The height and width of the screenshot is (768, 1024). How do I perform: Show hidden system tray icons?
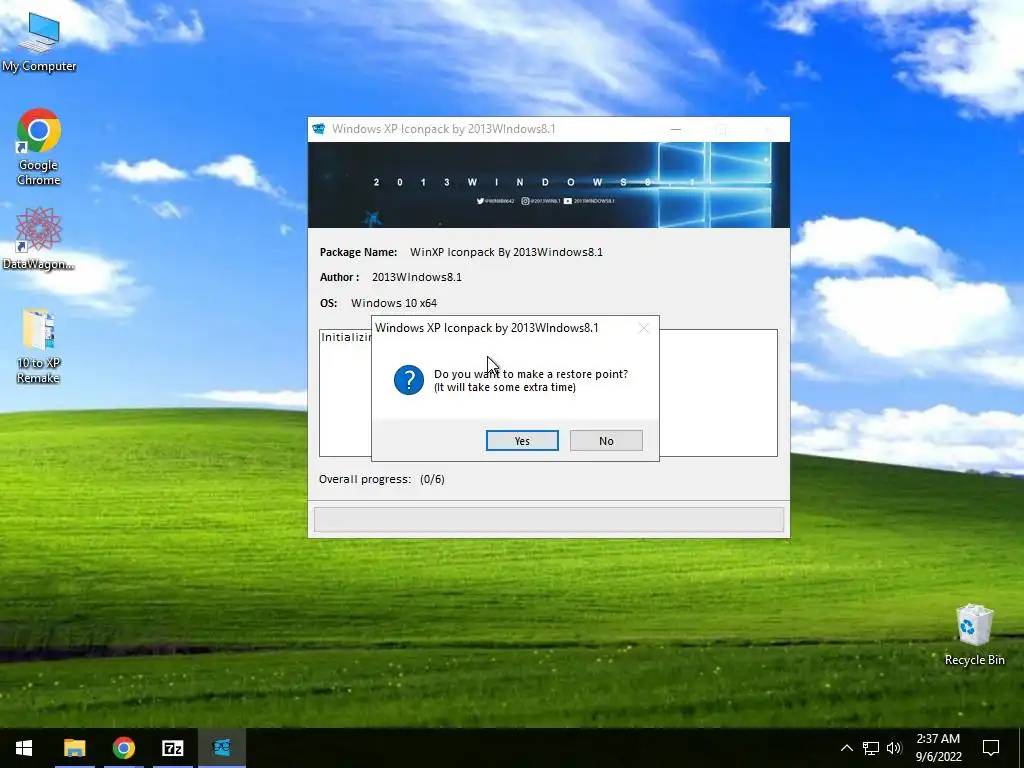pyautogui.click(x=846, y=748)
